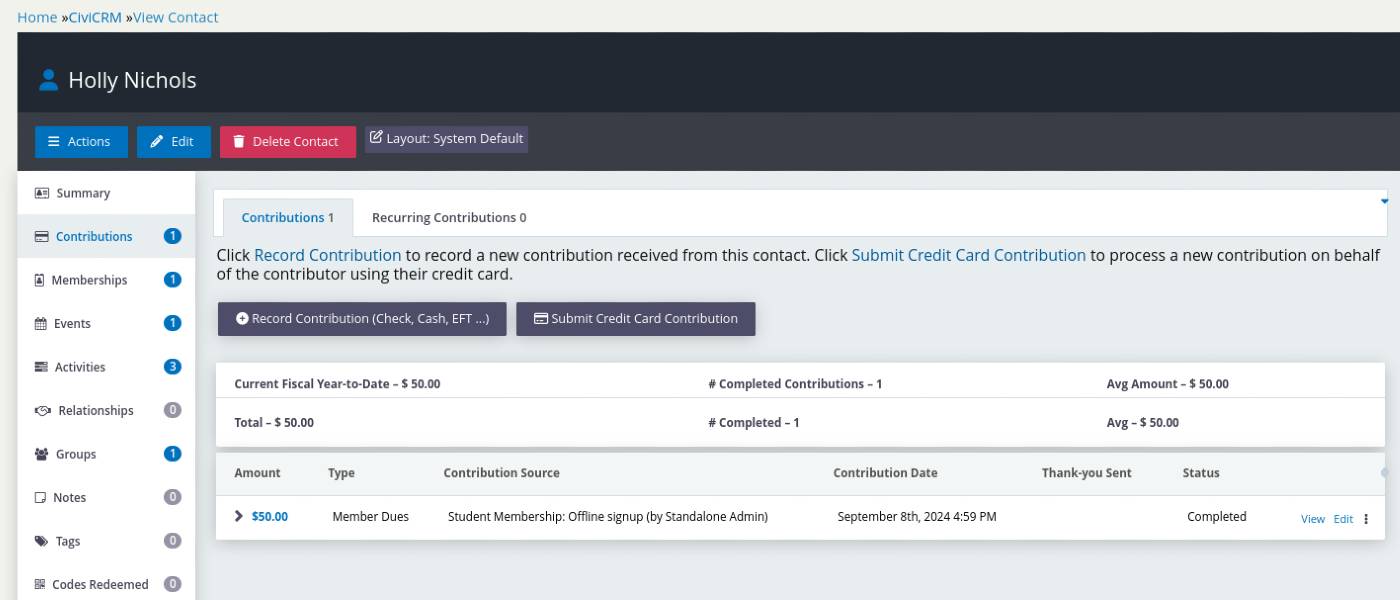View the Member Dues contribution
The width and height of the screenshot is (1400, 600).
1312,519
